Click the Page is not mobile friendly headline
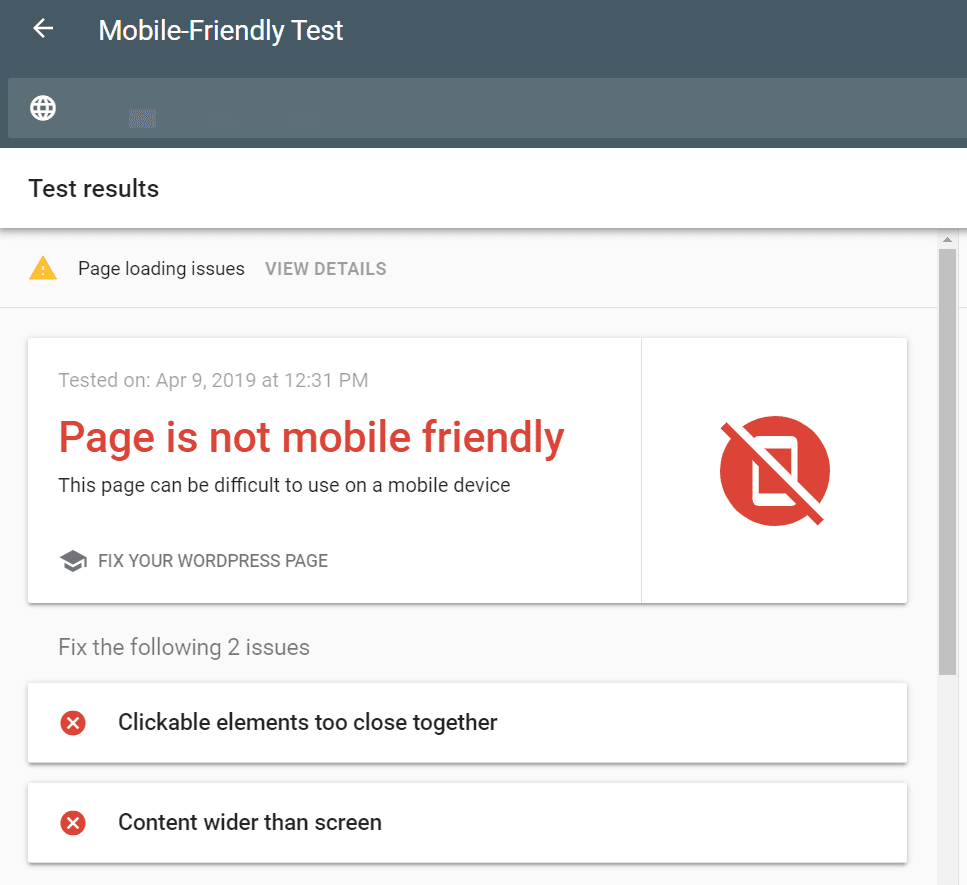 [311, 437]
